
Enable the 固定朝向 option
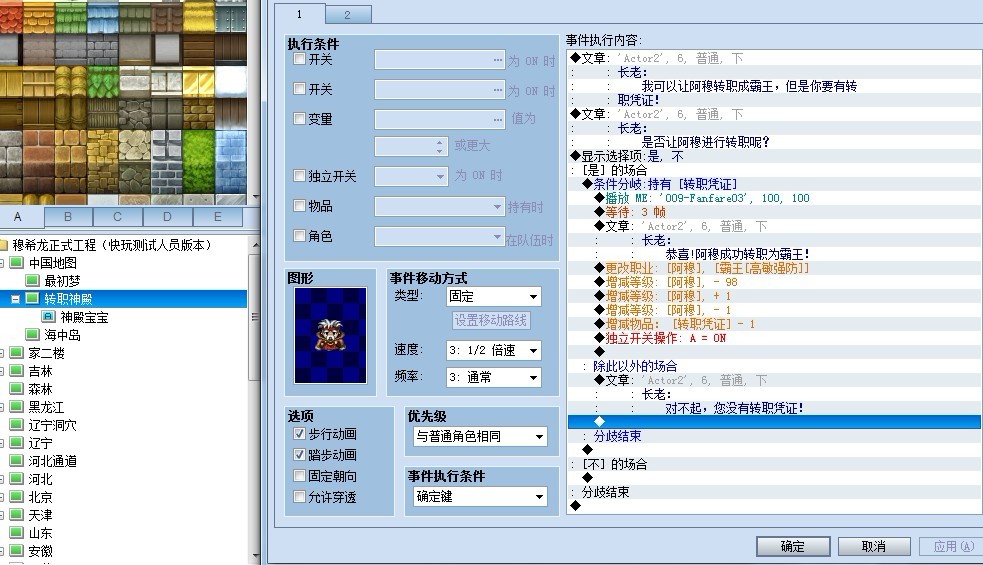(300, 475)
